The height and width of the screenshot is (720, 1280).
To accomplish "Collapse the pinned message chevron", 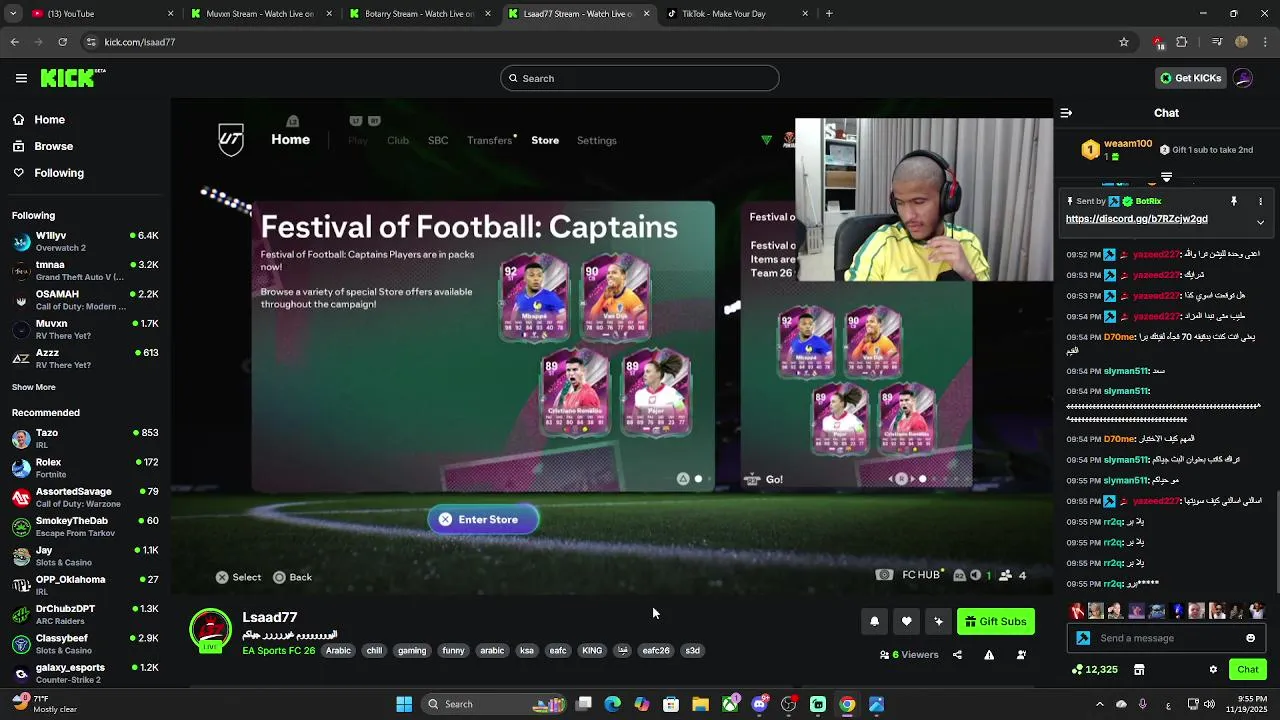I will click(x=1260, y=222).
